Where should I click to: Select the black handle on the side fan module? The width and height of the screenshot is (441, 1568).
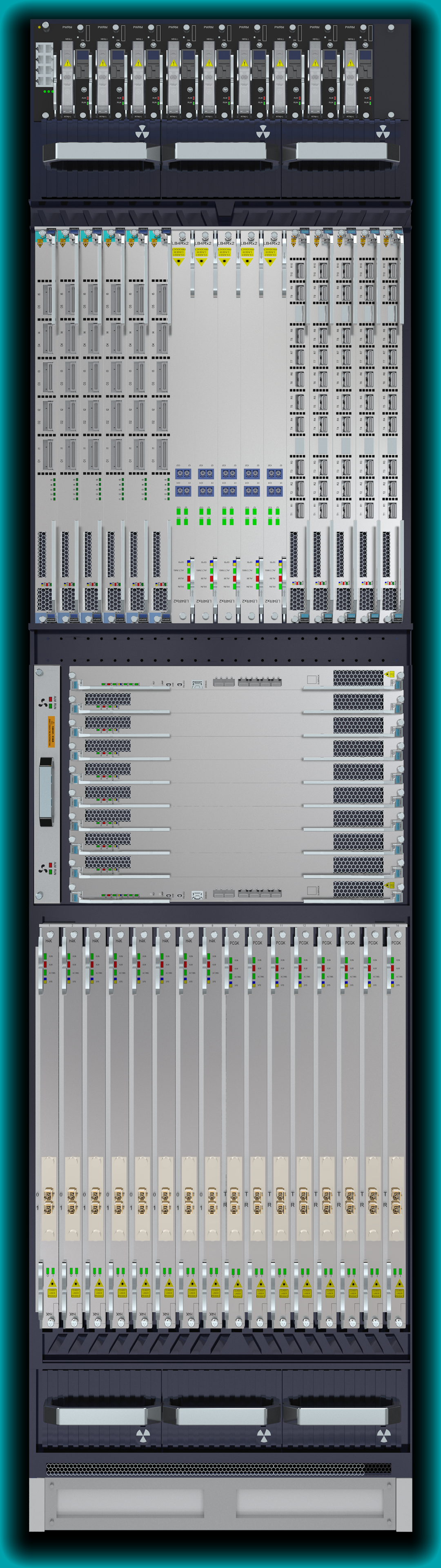(x=46, y=791)
